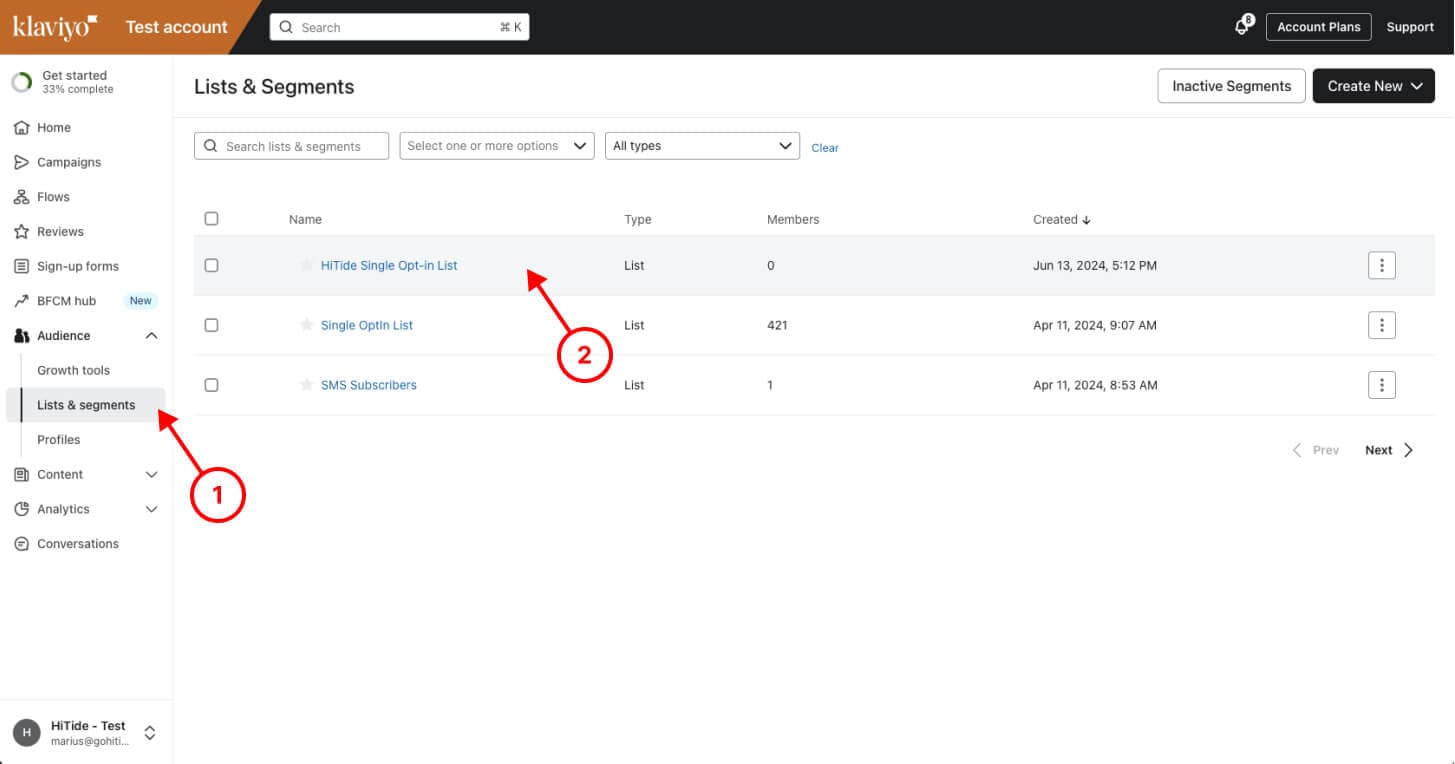The width and height of the screenshot is (1455, 764).
Task: Open the Conversations menu item
Action: point(78,544)
